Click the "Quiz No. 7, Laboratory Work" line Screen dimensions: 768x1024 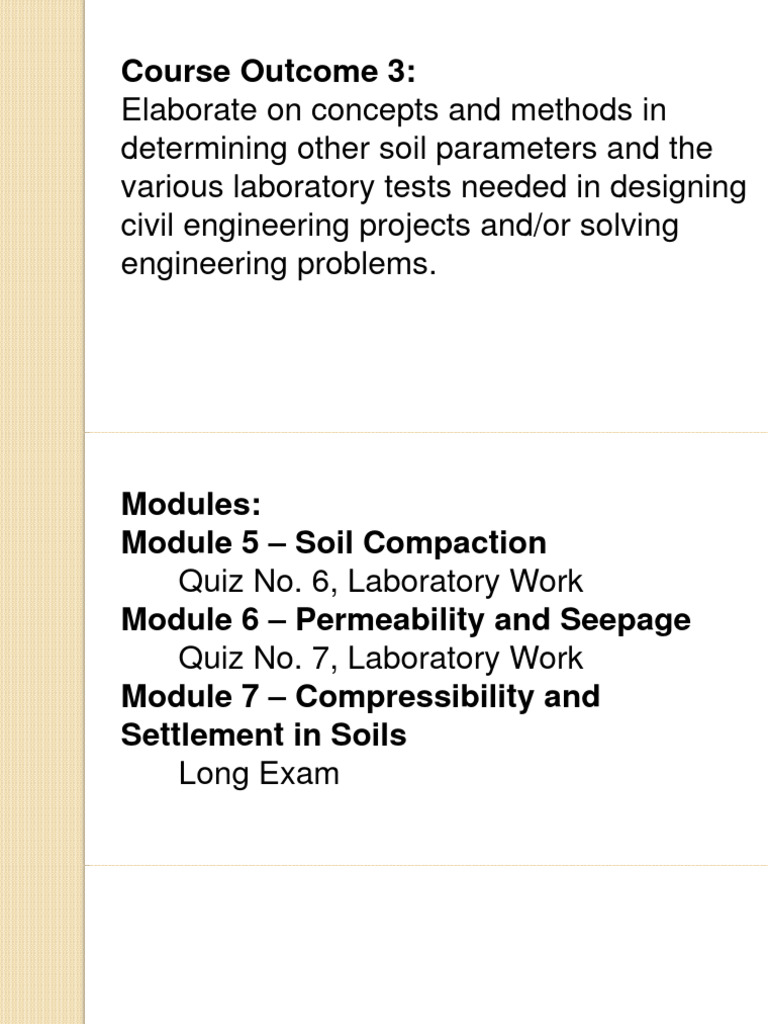click(380, 658)
